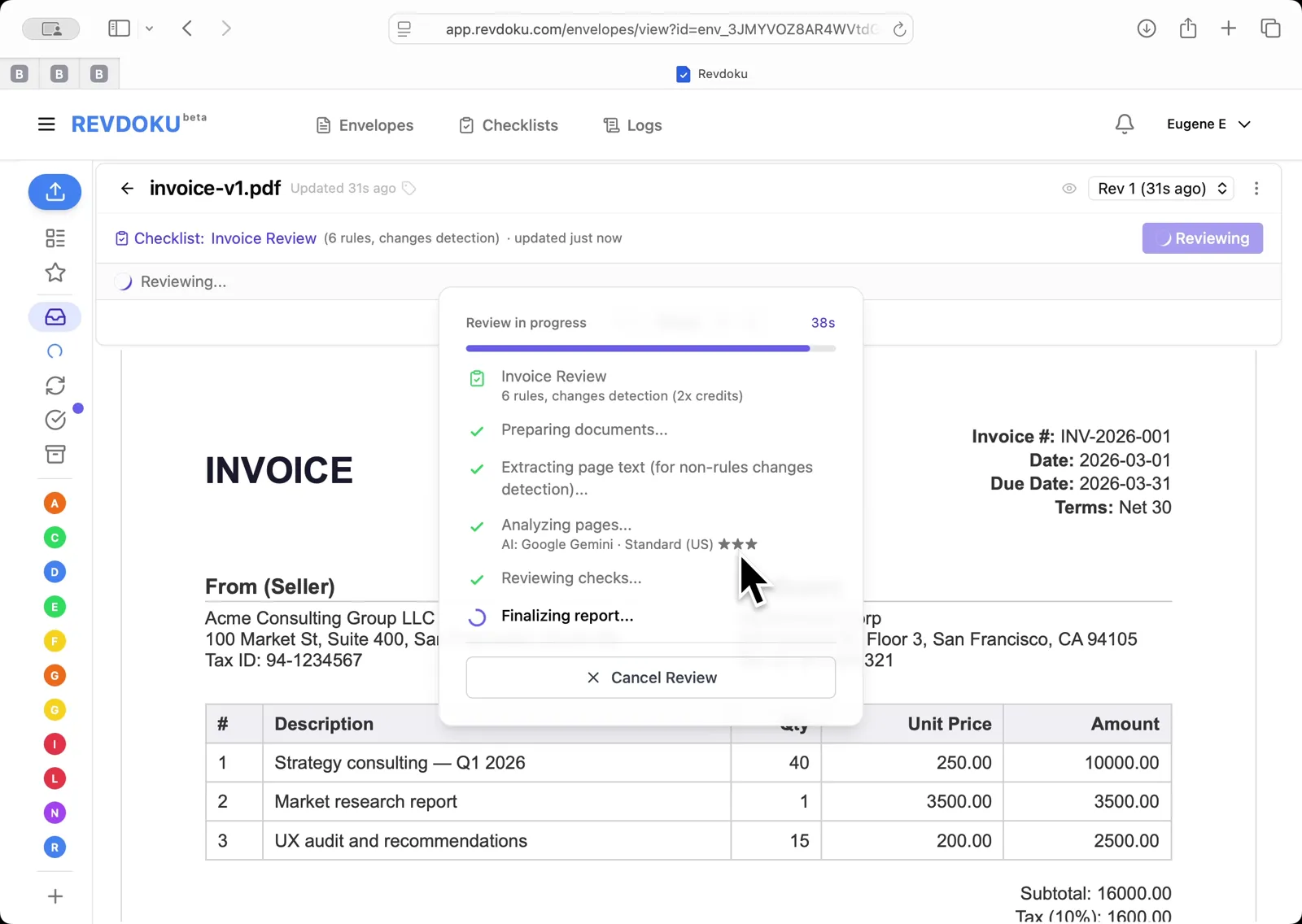
Task: Open starred favorites from the sidebar
Action: pos(55,273)
